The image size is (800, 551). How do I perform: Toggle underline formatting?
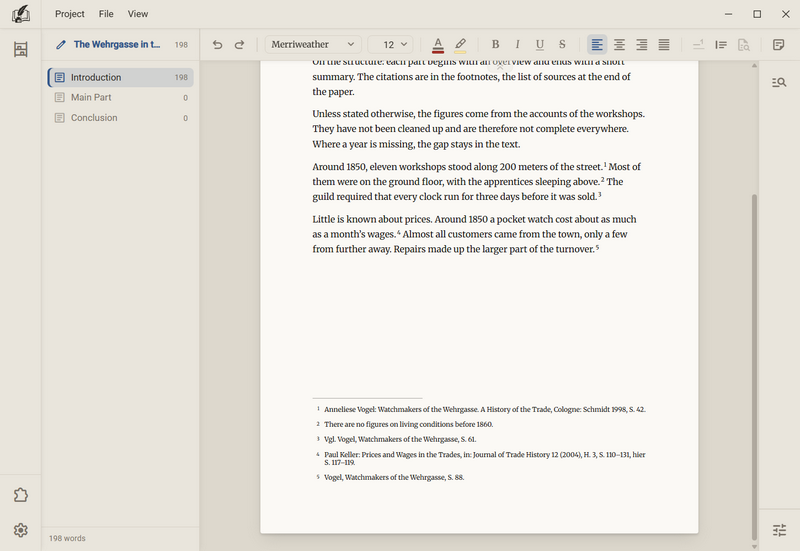point(540,44)
